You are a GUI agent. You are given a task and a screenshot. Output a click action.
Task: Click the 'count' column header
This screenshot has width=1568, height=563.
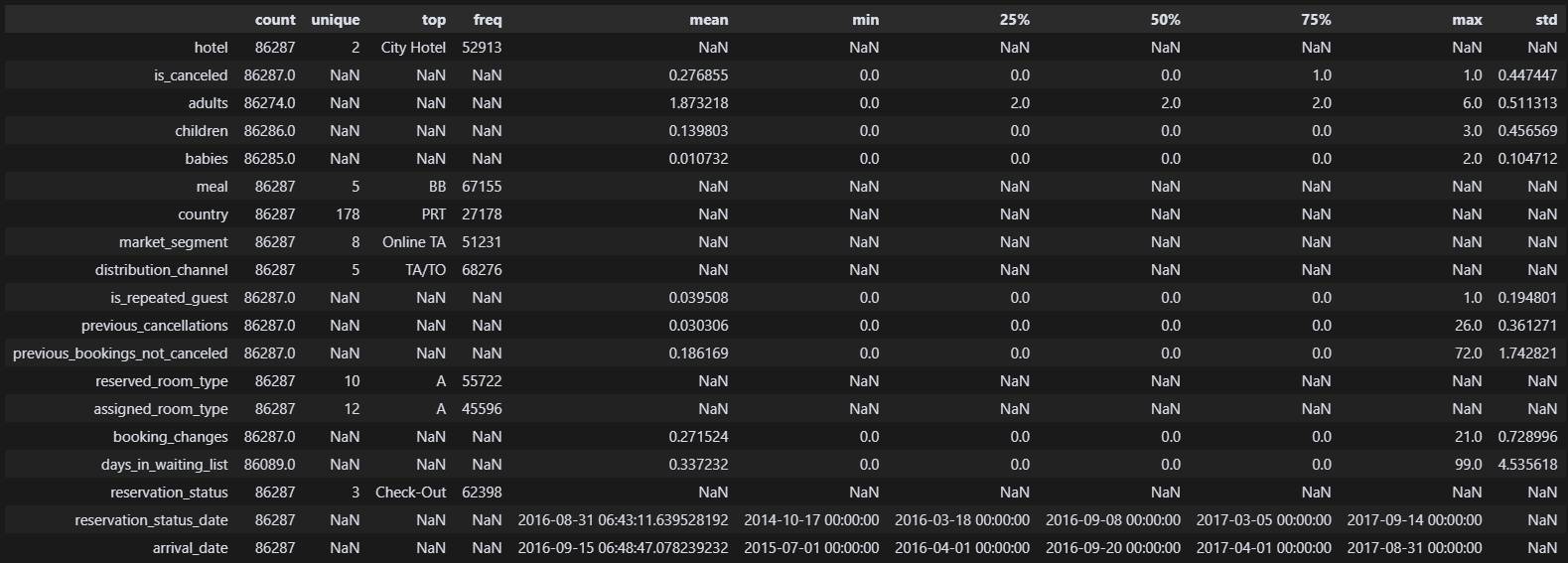tap(275, 20)
